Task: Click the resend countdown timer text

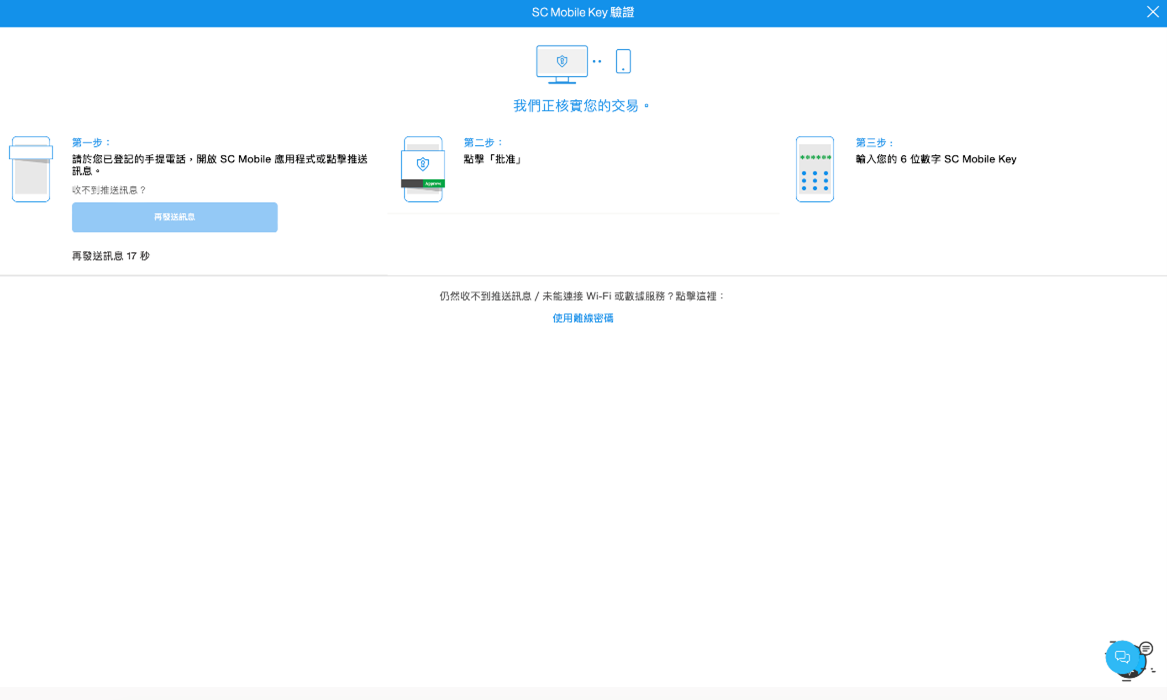Action: pos(111,256)
